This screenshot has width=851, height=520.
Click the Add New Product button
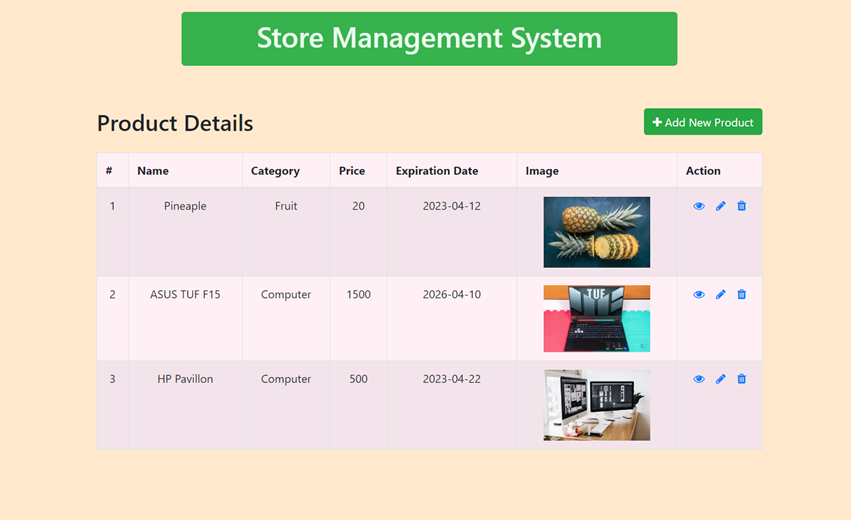coord(703,122)
